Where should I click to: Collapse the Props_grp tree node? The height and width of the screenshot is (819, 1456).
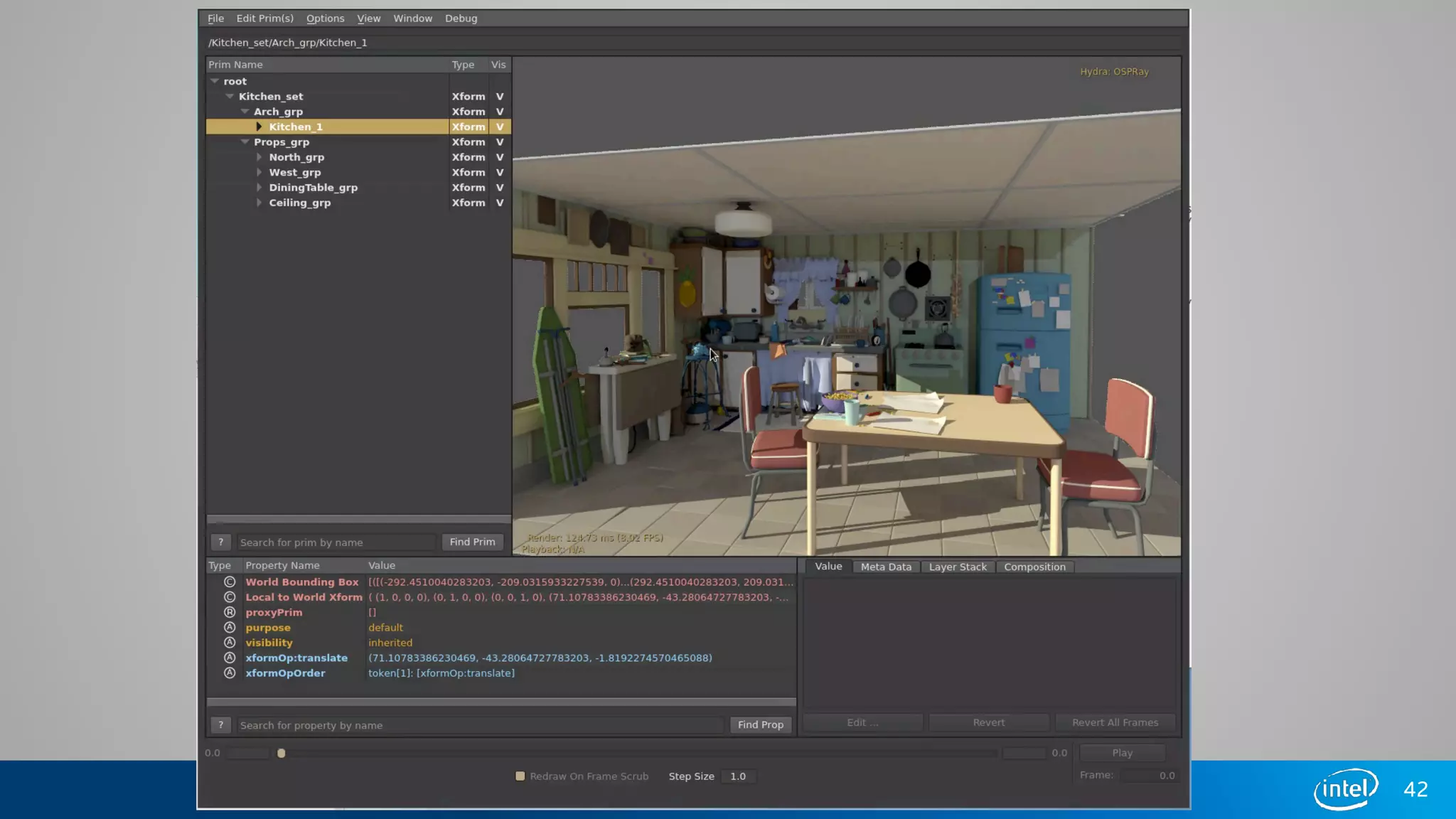point(245,142)
